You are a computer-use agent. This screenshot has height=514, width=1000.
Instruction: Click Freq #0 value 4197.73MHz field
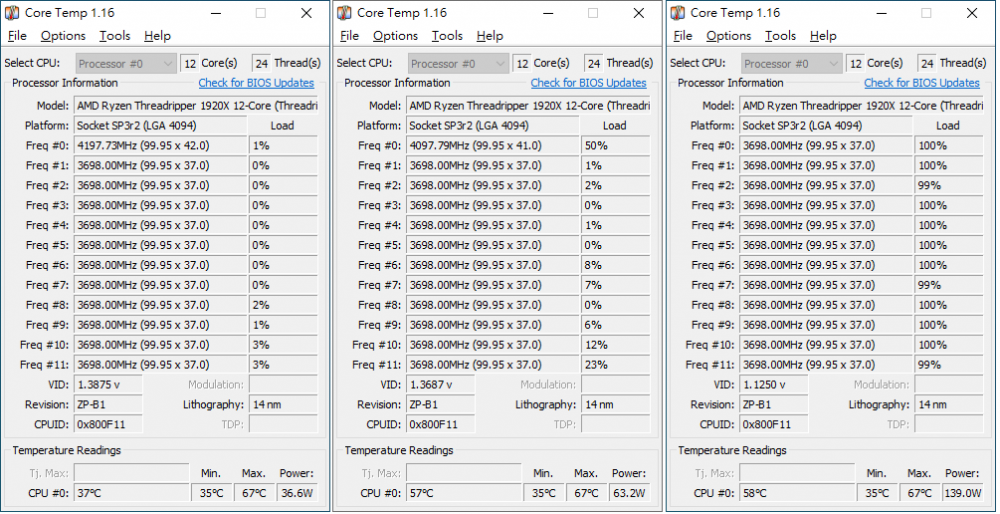[x=161, y=145]
